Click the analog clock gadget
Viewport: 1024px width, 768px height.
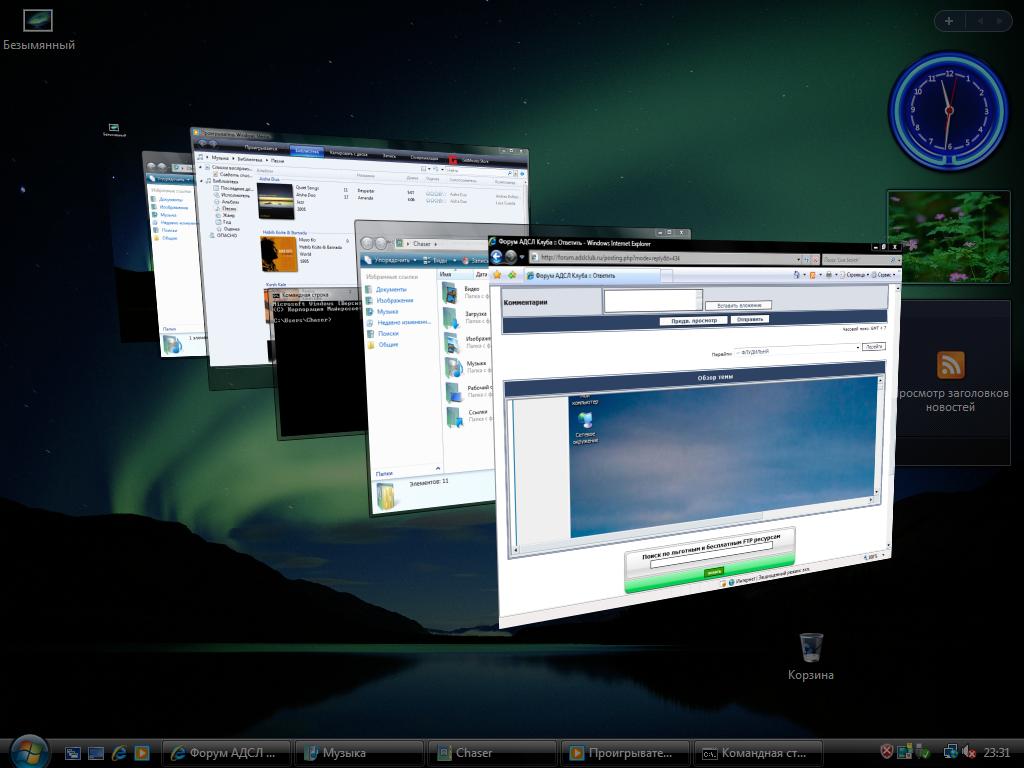click(x=948, y=109)
